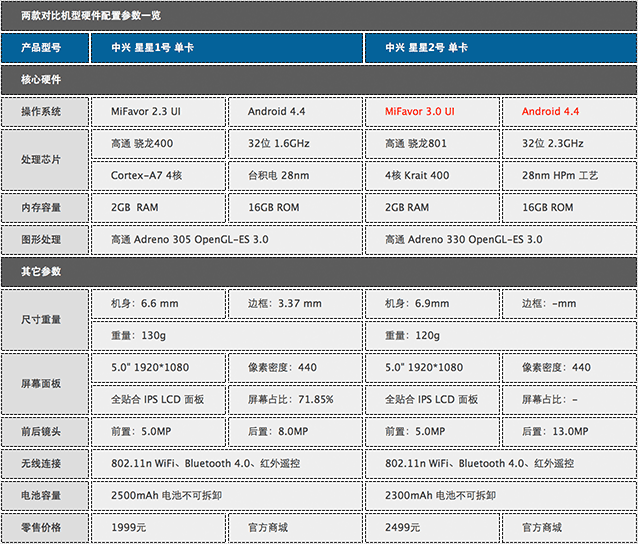This screenshot has height=544, width=638.
Task: Select the 高通 Adreno 305 OpenGL-ES 3.0 cell
Action: coord(227,240)
